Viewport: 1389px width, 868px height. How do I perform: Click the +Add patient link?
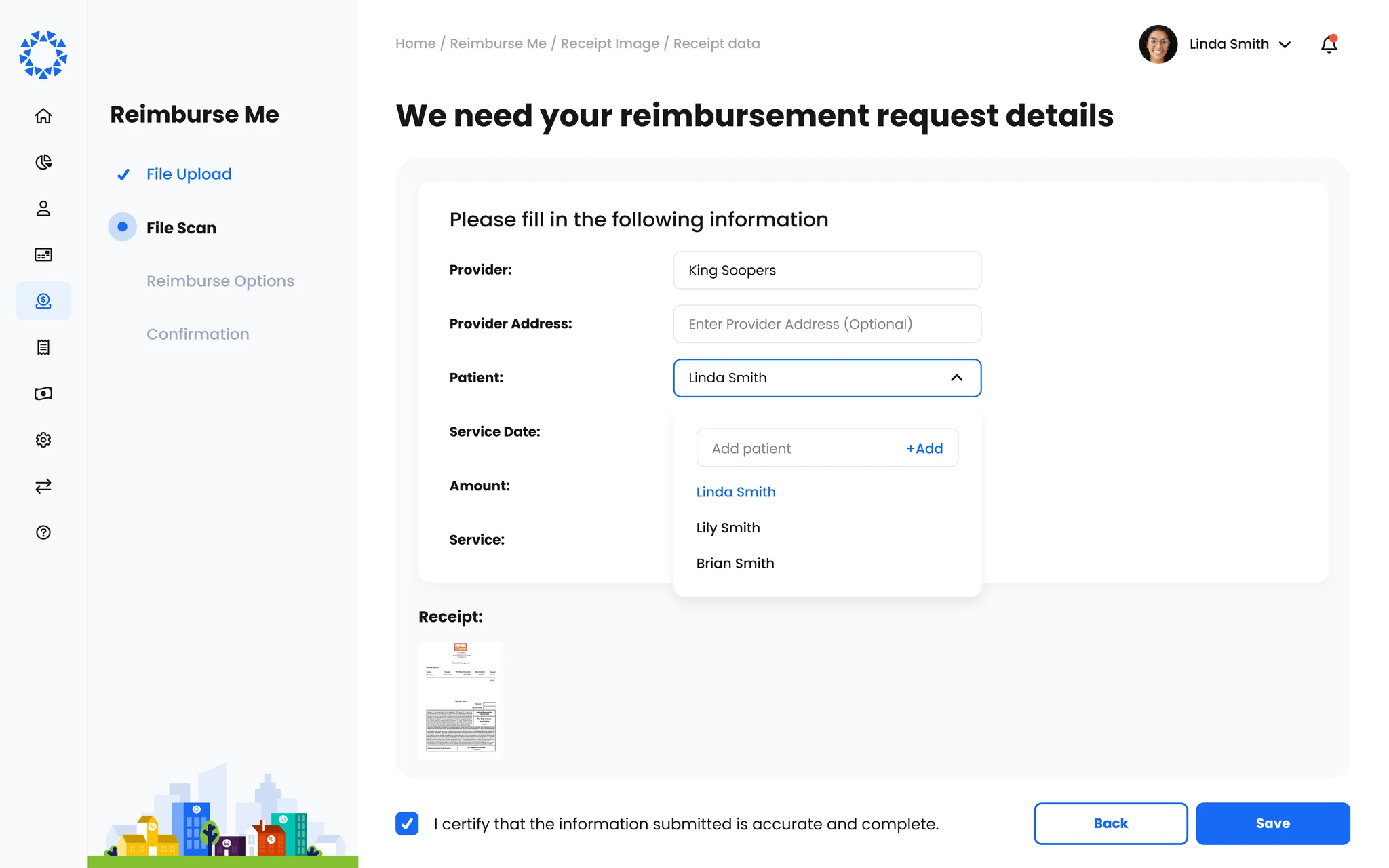(x=924, y=448)
